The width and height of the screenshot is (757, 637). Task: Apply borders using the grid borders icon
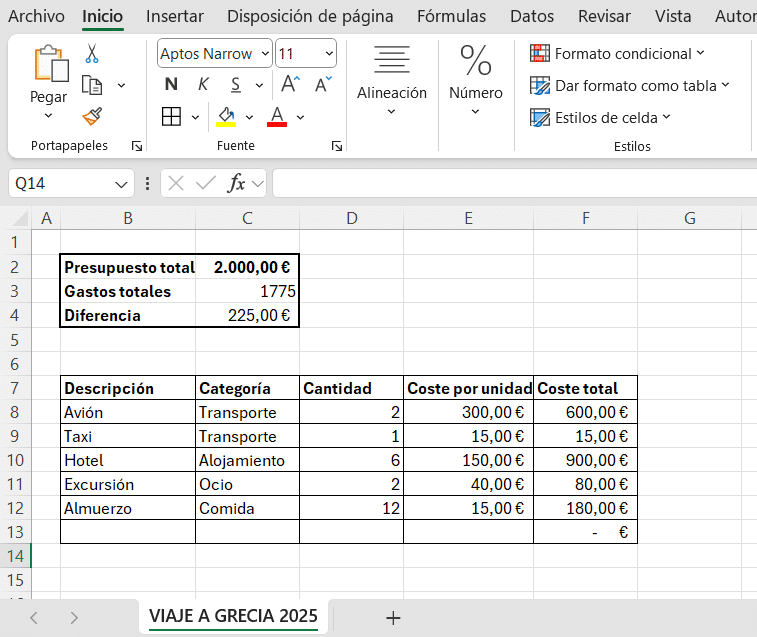point(171,116)
